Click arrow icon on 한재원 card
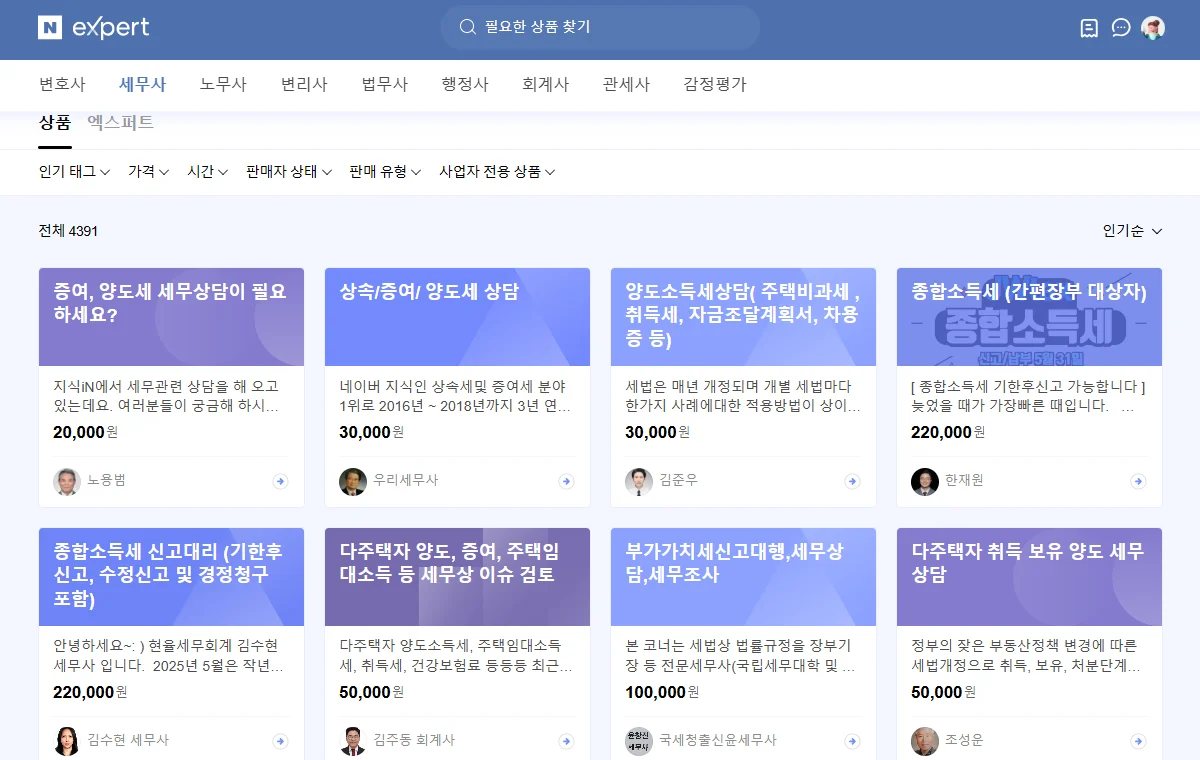The image size is (1200, 760). [x=1138, y=481]
